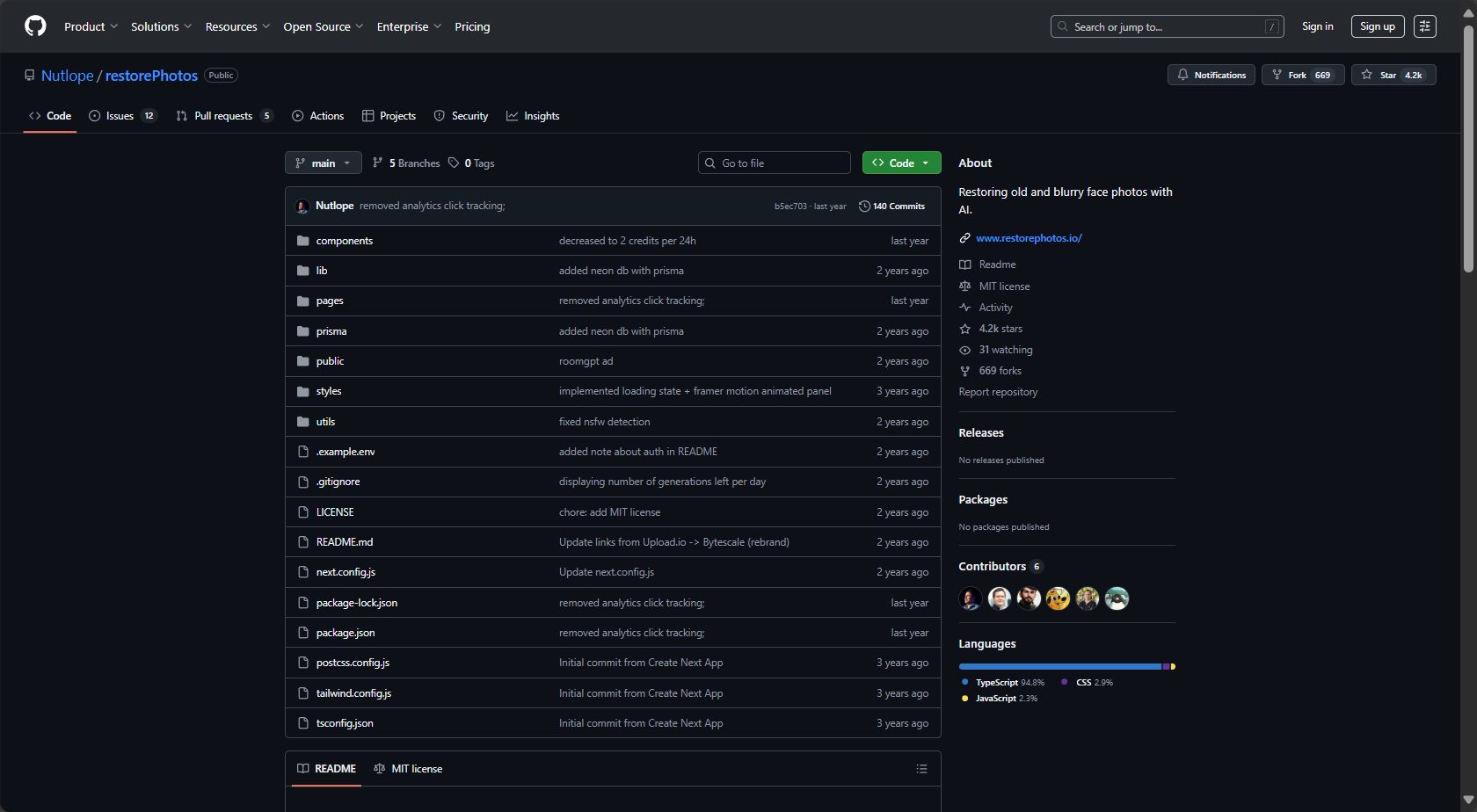
Task: Click the tag icon next to 0 Tags
Action: coord(454,163)
